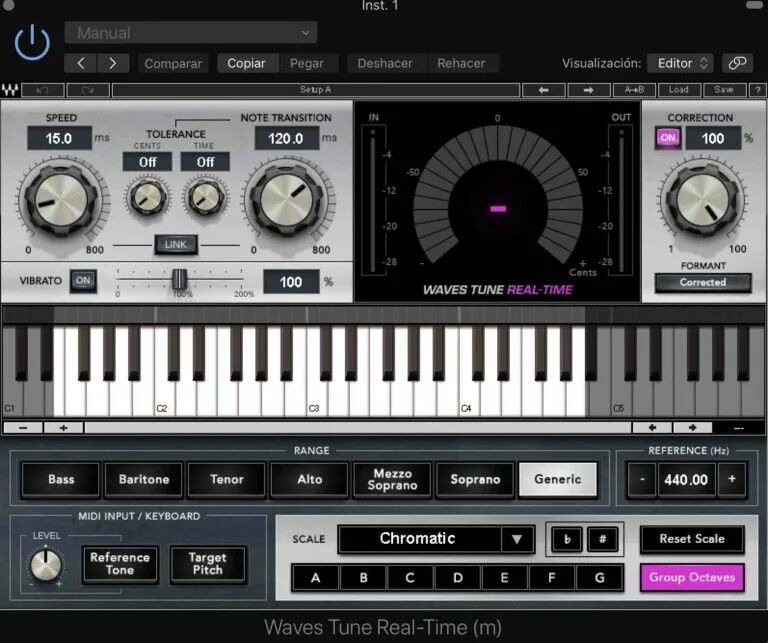
Task: Click the Vibrato percent value 100
Action: [291, 282]
